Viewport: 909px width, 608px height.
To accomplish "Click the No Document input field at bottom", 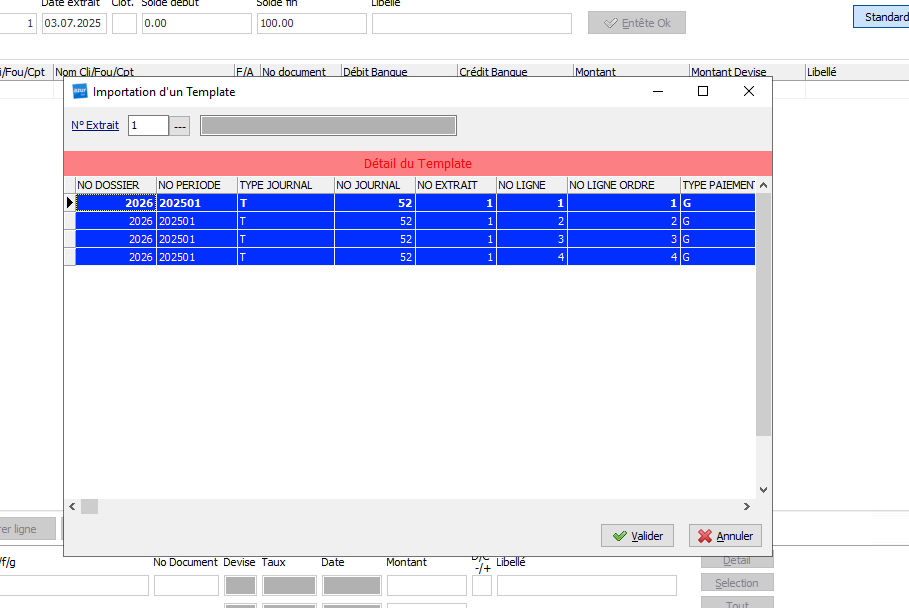I will pos(187,585).
